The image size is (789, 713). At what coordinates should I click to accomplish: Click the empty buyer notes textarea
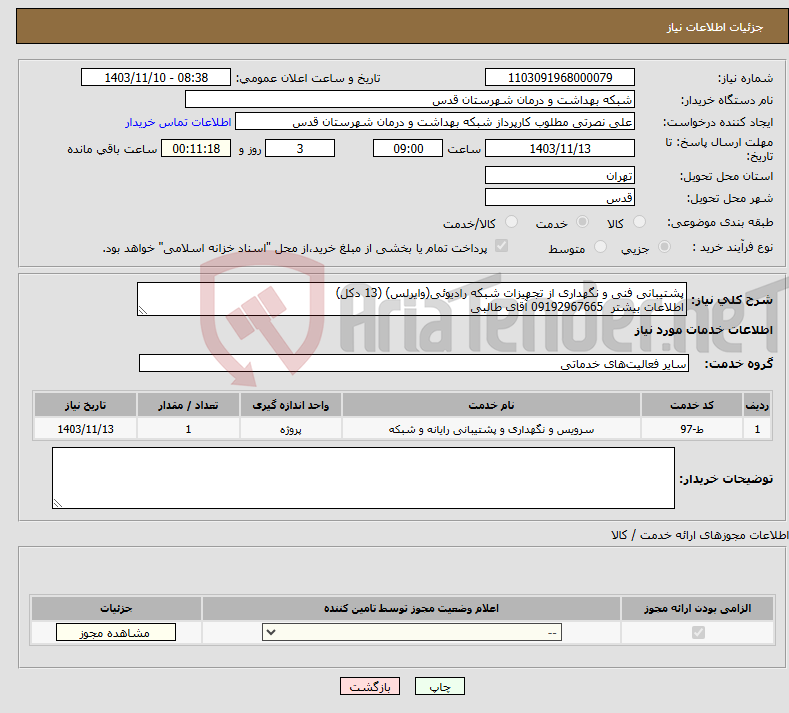(x=363, y=478)
